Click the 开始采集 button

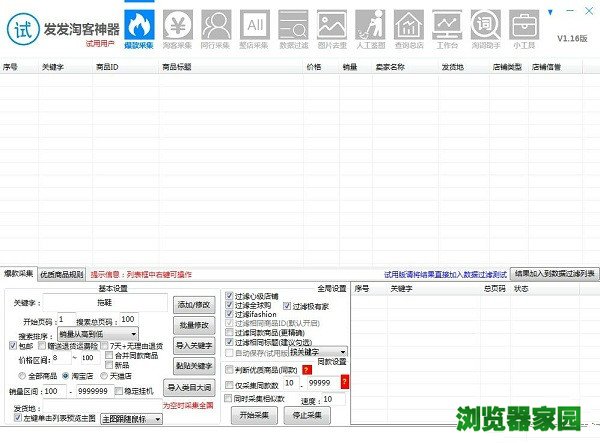click(252, 412)
